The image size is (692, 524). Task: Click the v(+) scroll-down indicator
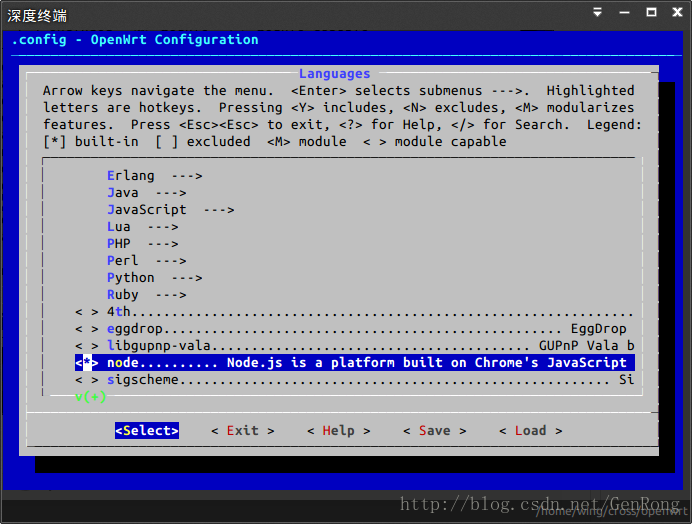tap(90, 397)
